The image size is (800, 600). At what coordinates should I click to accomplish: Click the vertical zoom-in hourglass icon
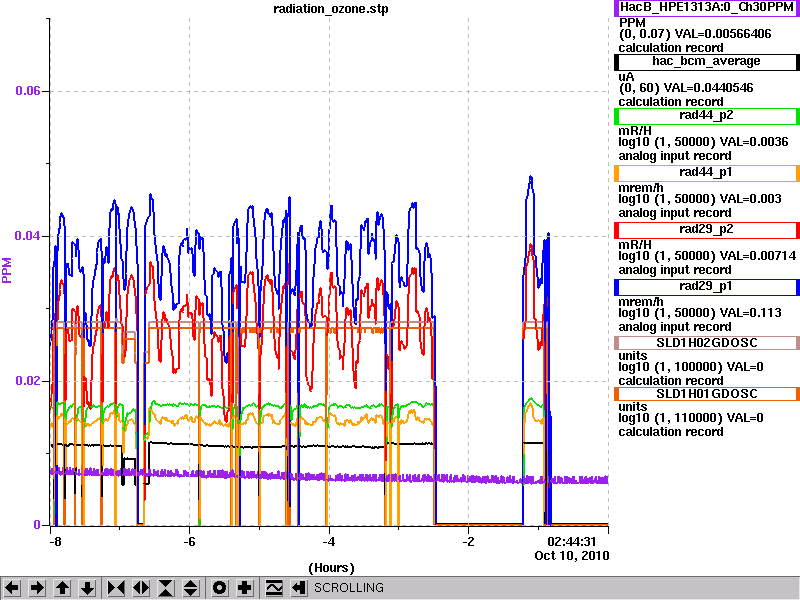pyautogui.click(x=166, y=588)
